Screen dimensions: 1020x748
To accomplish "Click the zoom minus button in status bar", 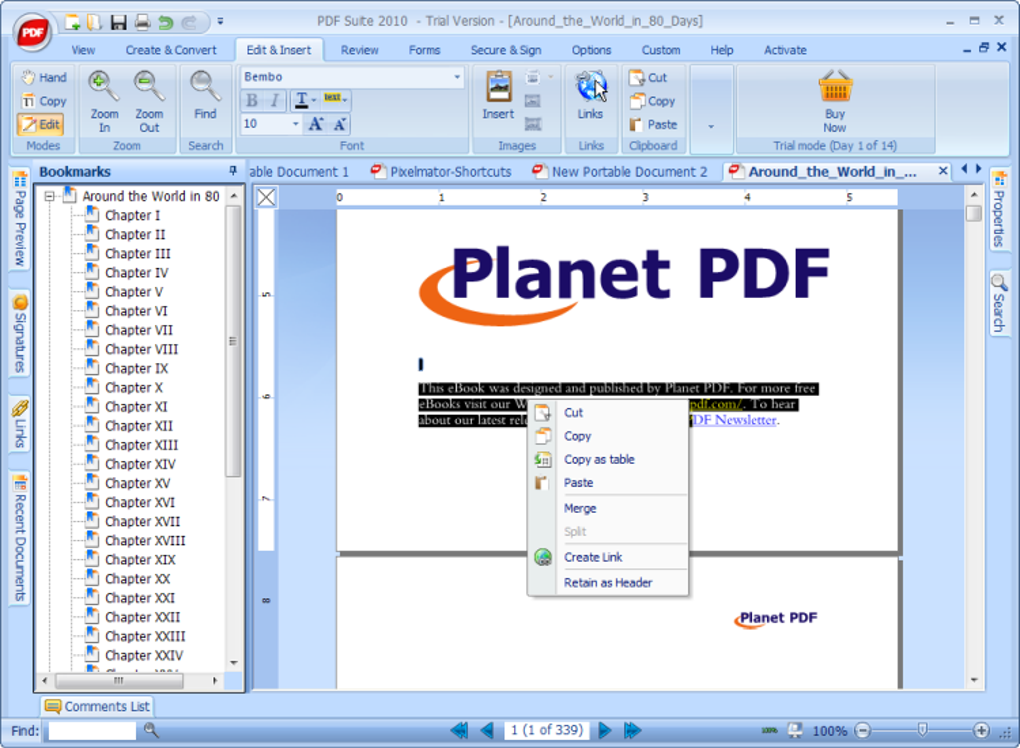I will point(863,730).
